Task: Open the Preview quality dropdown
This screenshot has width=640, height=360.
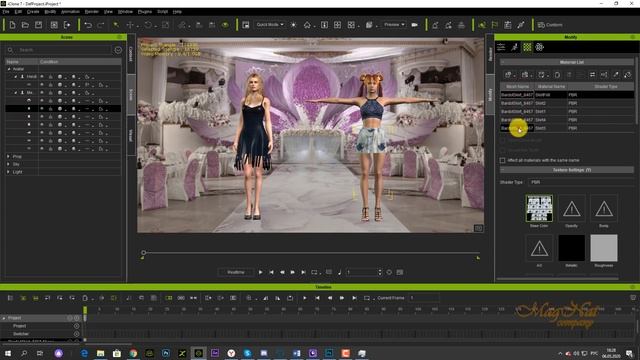Action: tap(394, 25)
